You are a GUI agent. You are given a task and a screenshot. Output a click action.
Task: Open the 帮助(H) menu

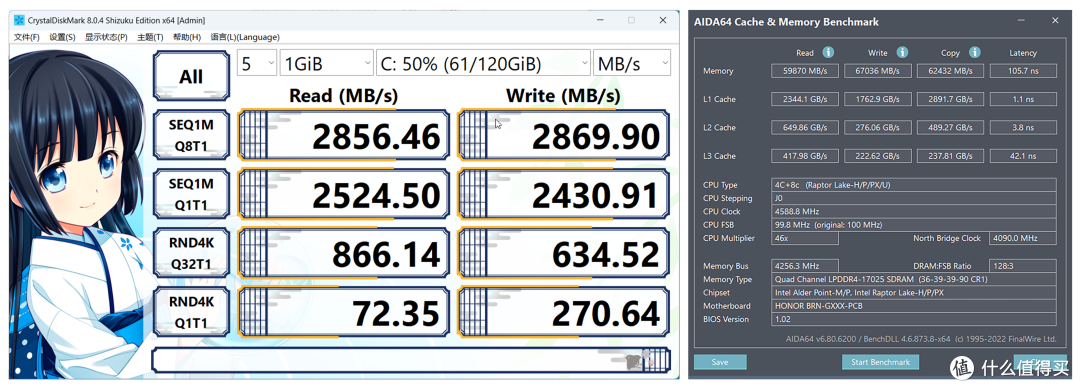[187, 37]
